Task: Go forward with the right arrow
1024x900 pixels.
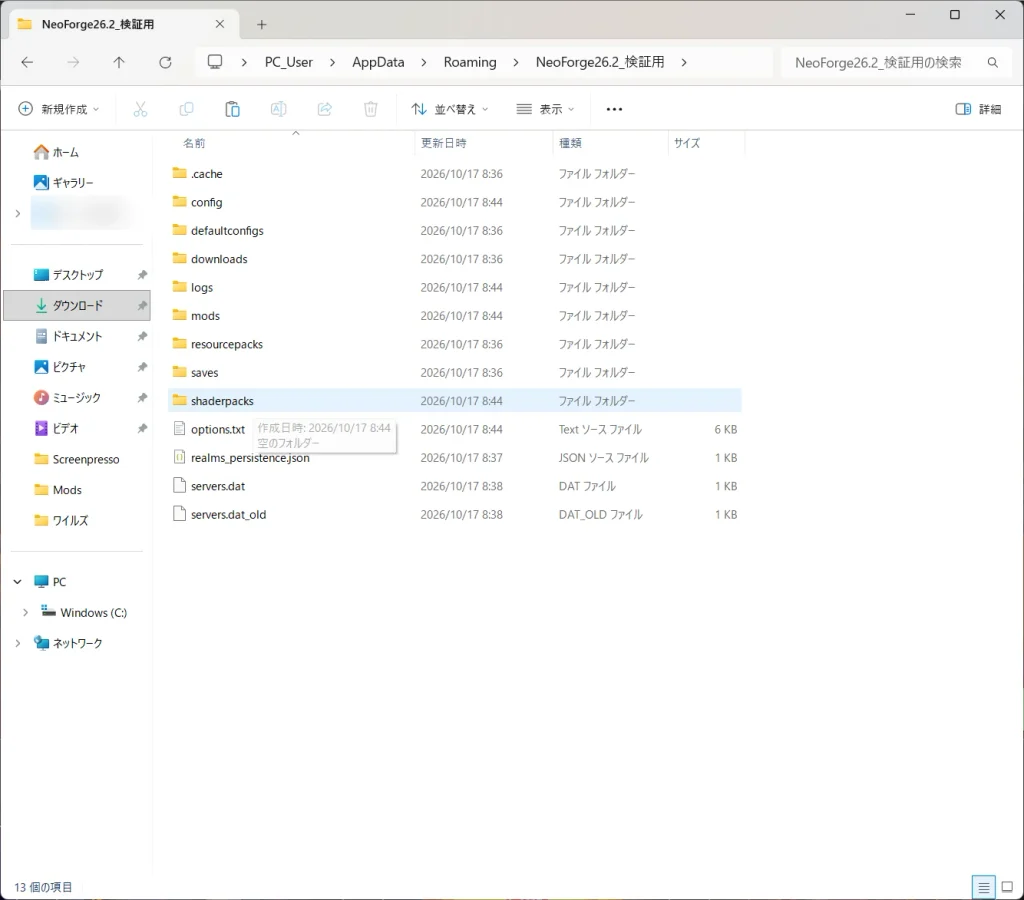Action: [x=73, y=62]
